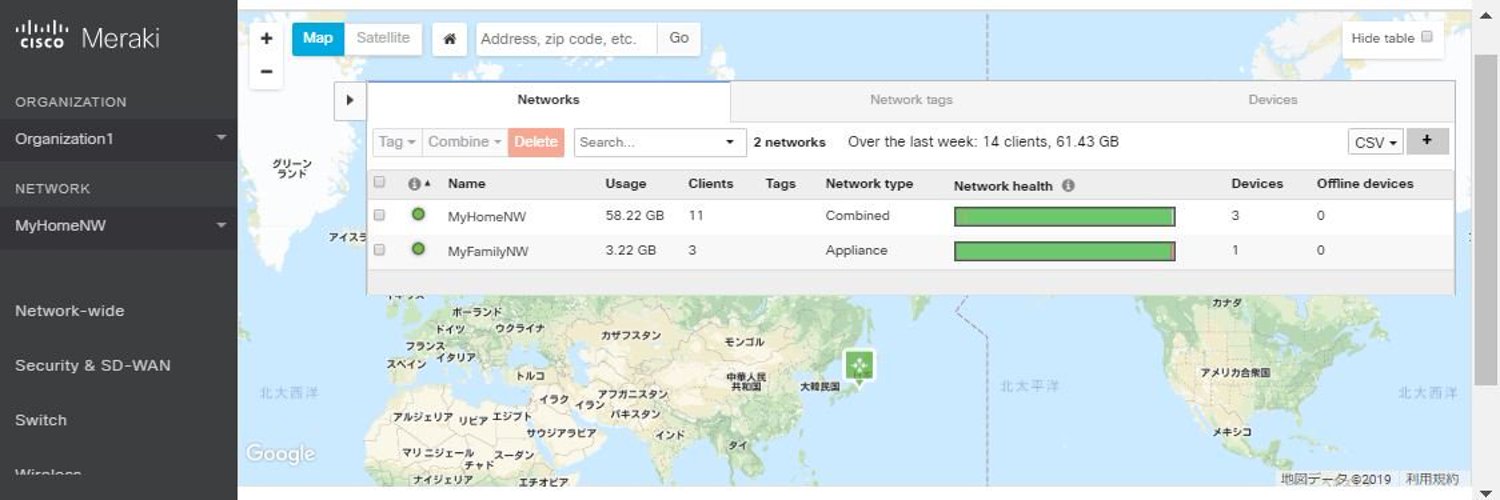Click the green network marker on map
The height and width of the screenshot is (500, 1500).
859,365
